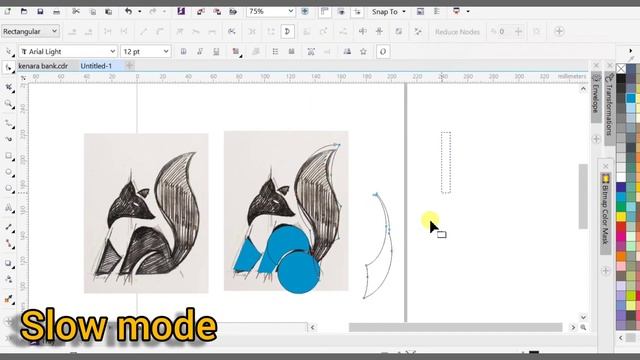Switch to the Untitled-1 document tab
640x360 pixels.
96,66
